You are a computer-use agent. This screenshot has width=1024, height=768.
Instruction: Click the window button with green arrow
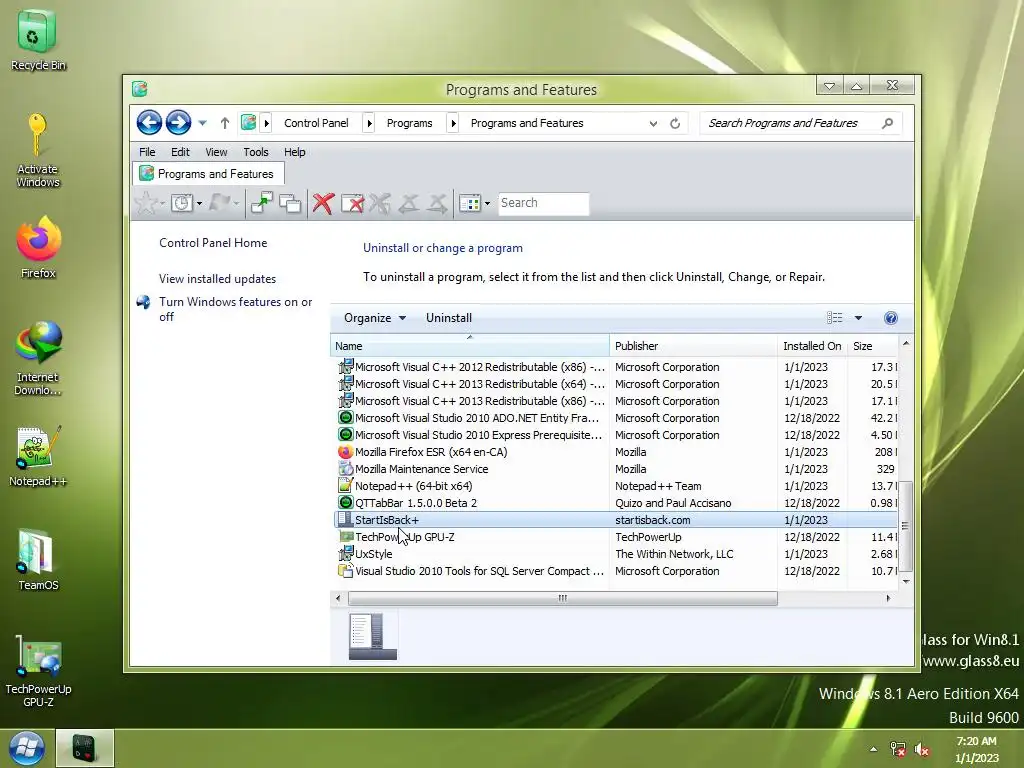[x=262, y=203]
